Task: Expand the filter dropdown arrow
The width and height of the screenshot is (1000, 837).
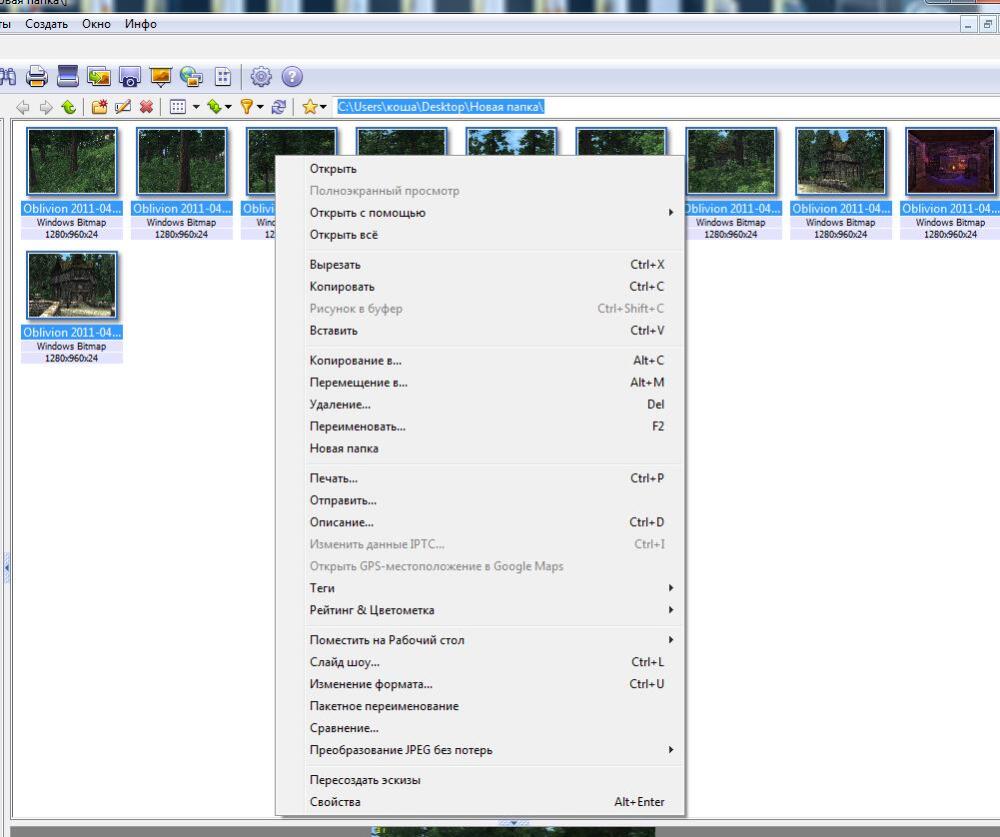Action: coord(260,107)
